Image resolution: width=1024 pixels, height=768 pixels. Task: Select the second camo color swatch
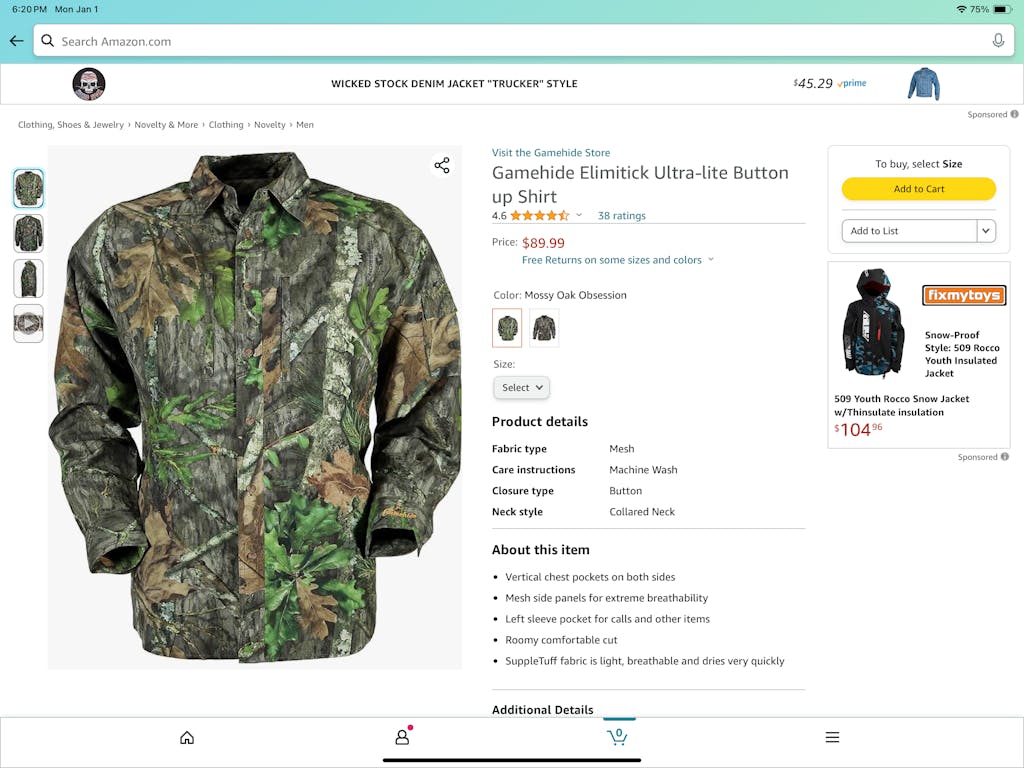(544, 328)
